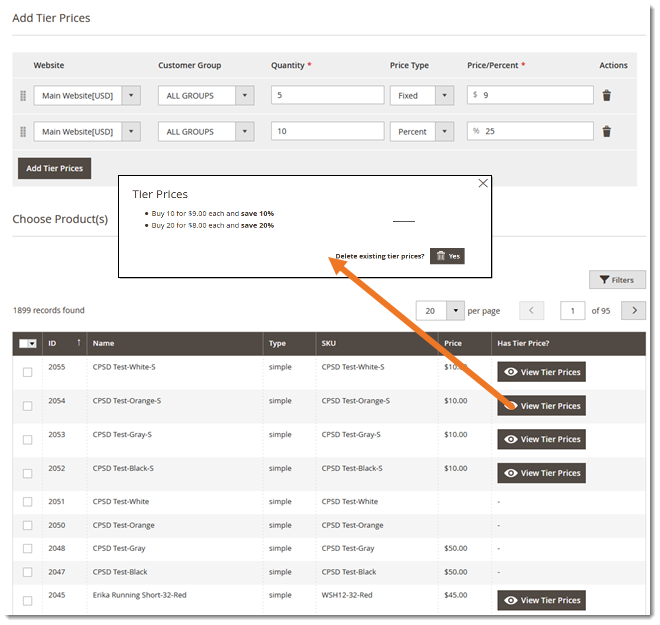This screenshot has height=625, width=660.
Task: Delete the second tier price row trash icon
Action: pos(606,131)
